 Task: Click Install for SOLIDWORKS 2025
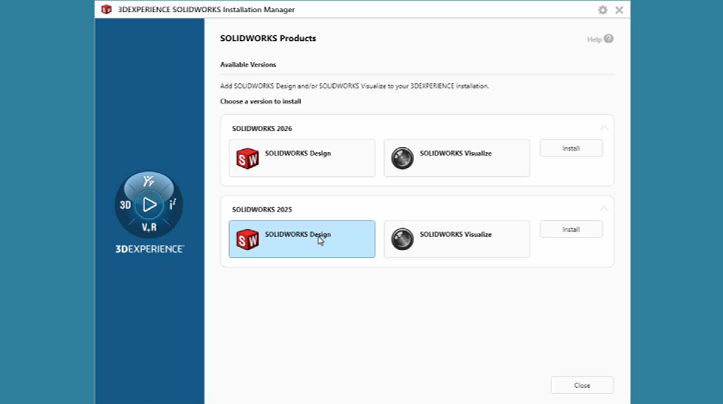tap(571, 229)
